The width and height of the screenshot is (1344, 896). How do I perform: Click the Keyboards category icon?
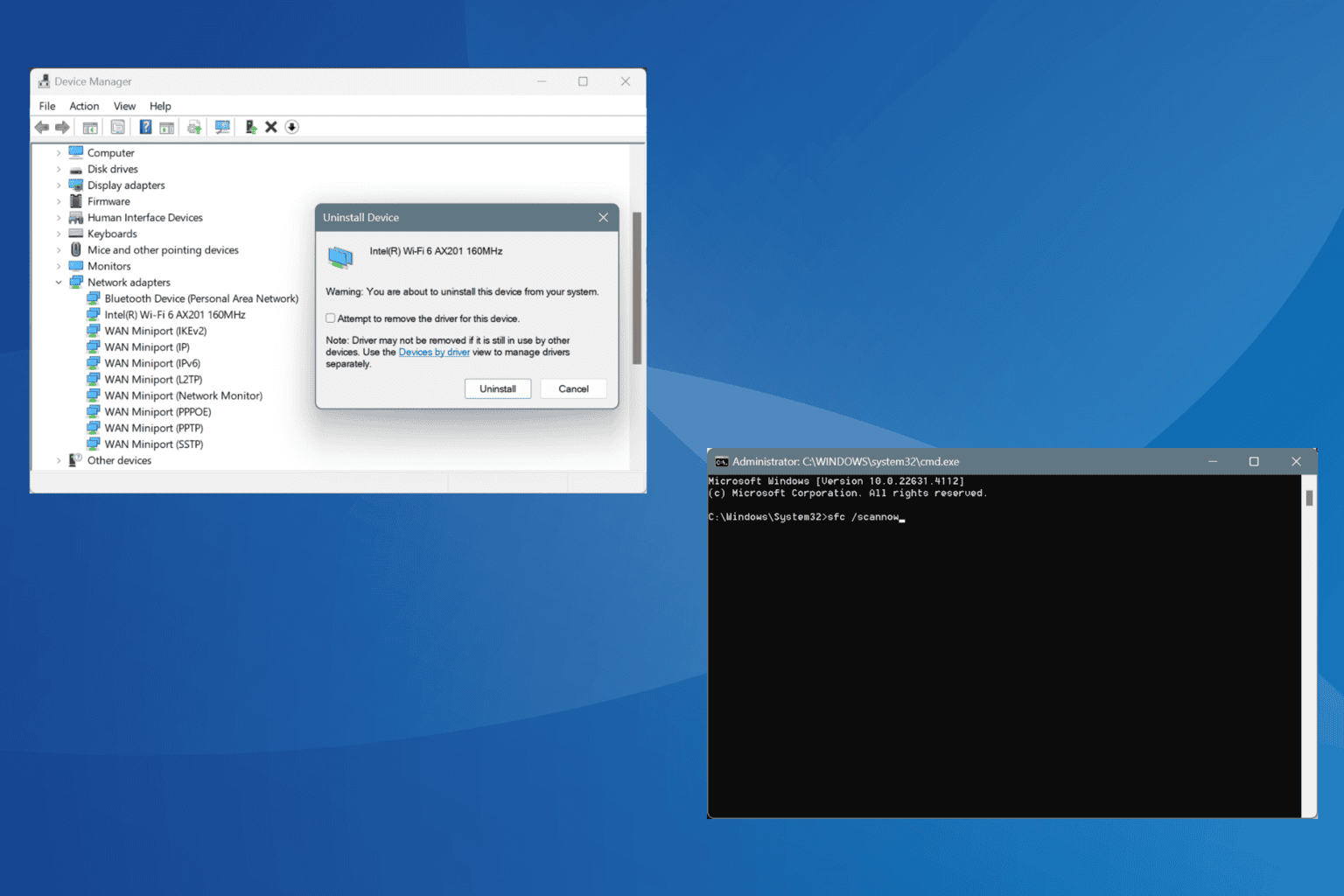point(76,234)
